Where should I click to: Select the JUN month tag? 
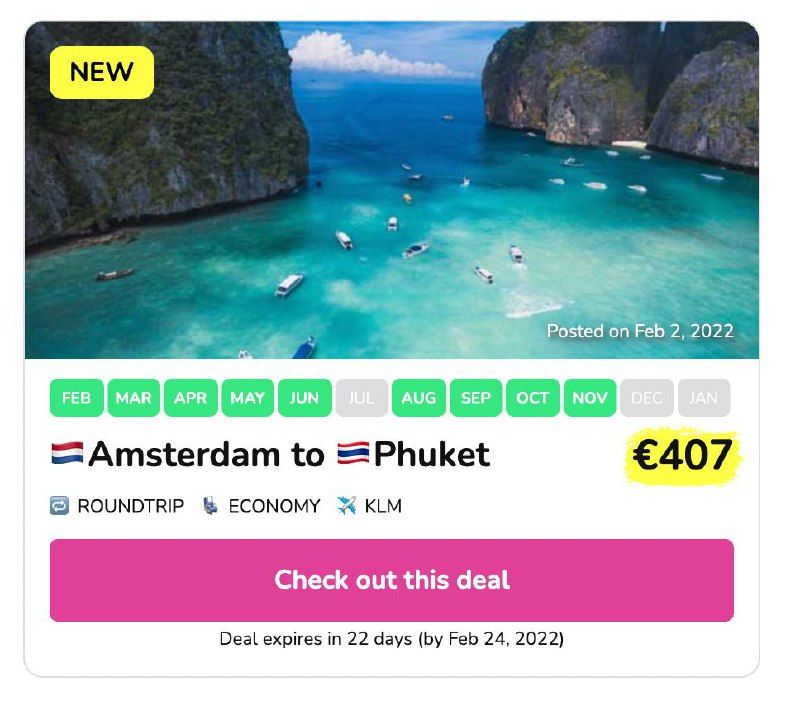point(305,397)
